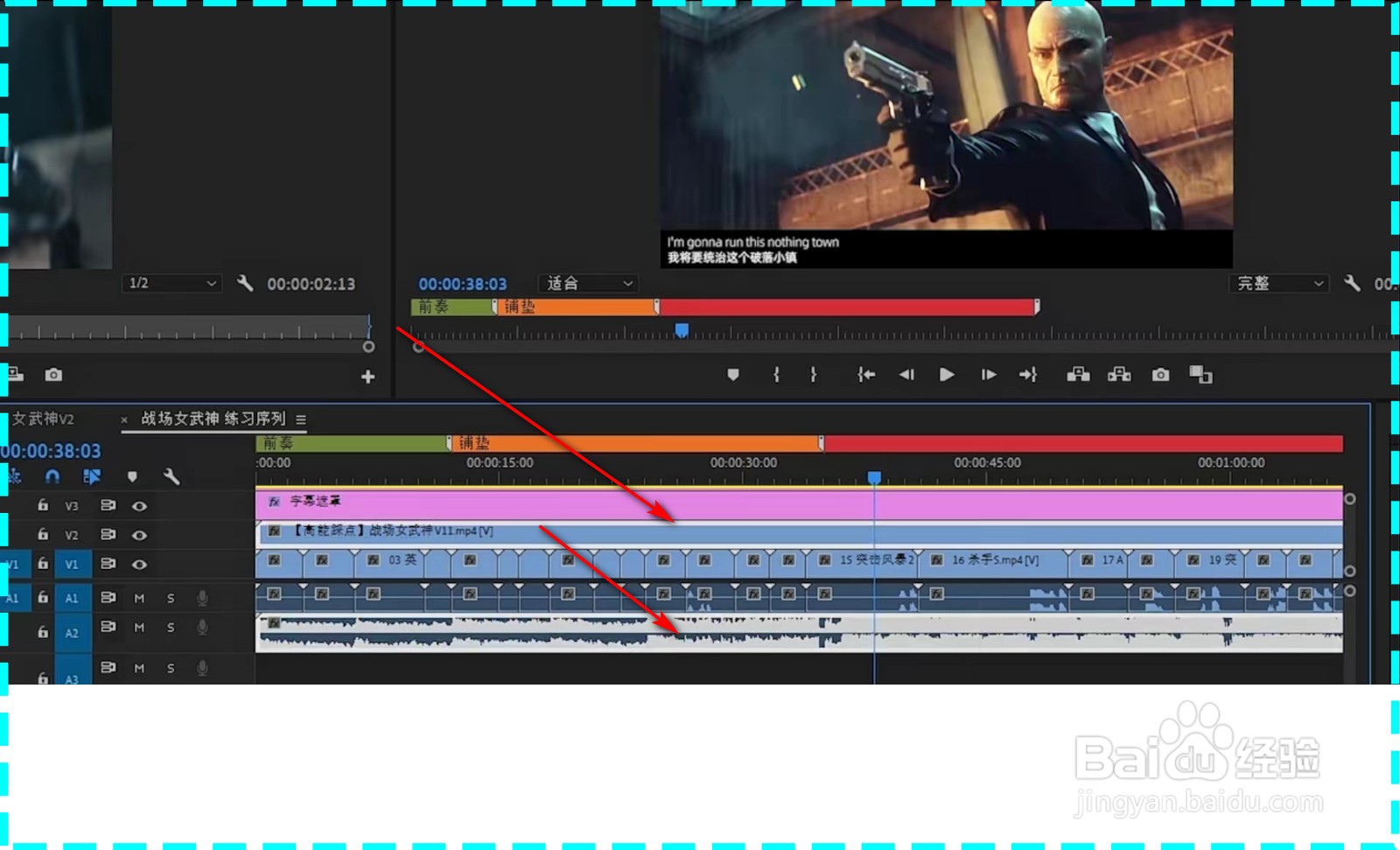The height and width of the screenshot is (850, 1400).
Task: Hide track V2 using its eye icon
Action: coord(139,535)
